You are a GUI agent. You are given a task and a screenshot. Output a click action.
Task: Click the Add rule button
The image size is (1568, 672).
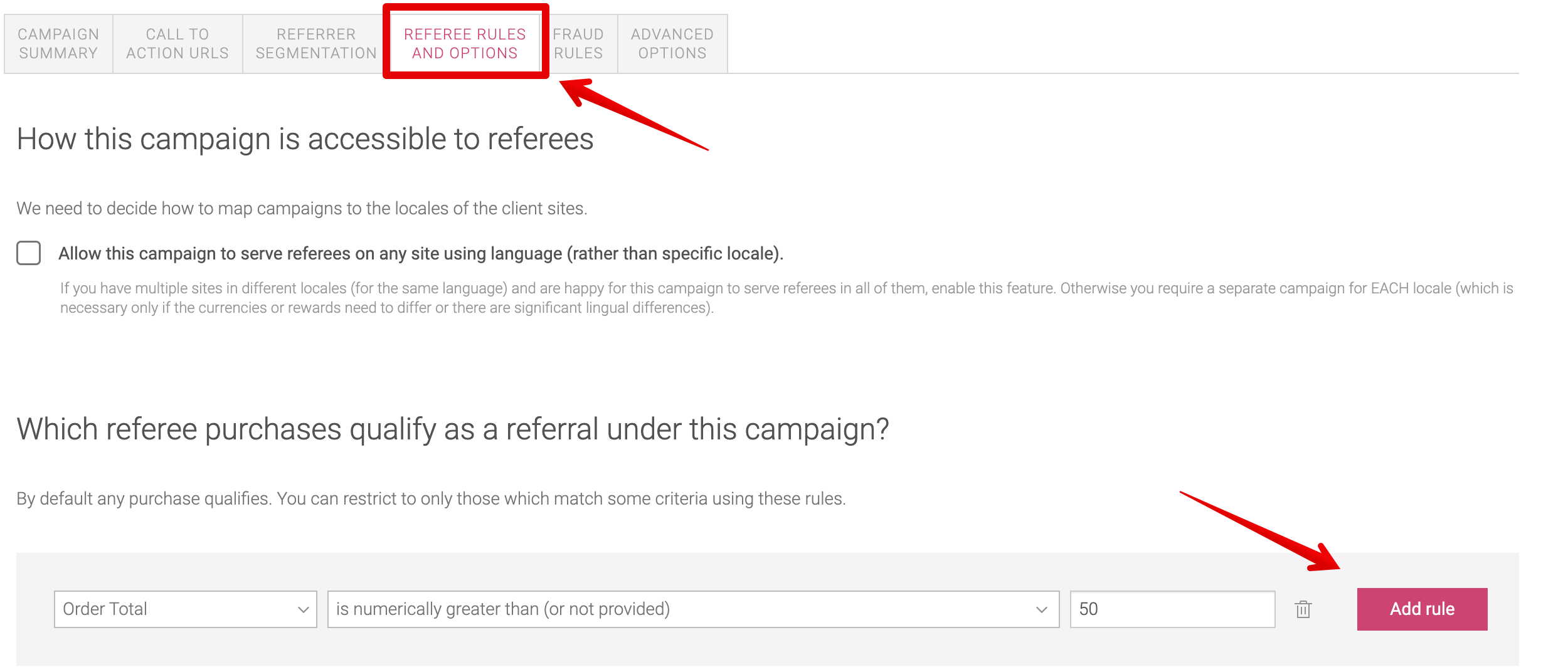1422,609
